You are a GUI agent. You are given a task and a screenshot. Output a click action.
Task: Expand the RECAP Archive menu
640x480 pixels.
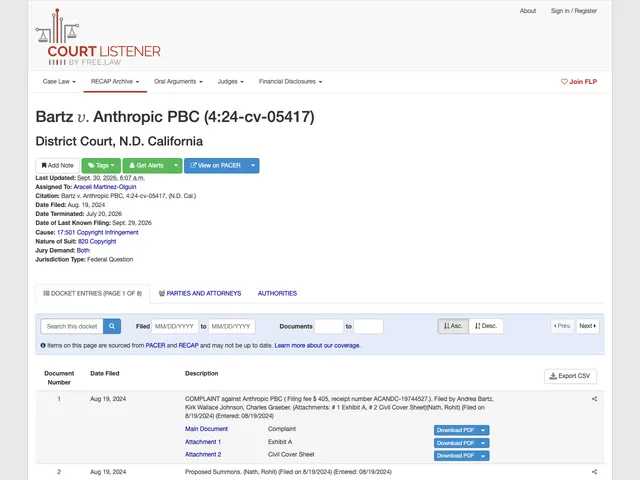click(x=115, y=82)
